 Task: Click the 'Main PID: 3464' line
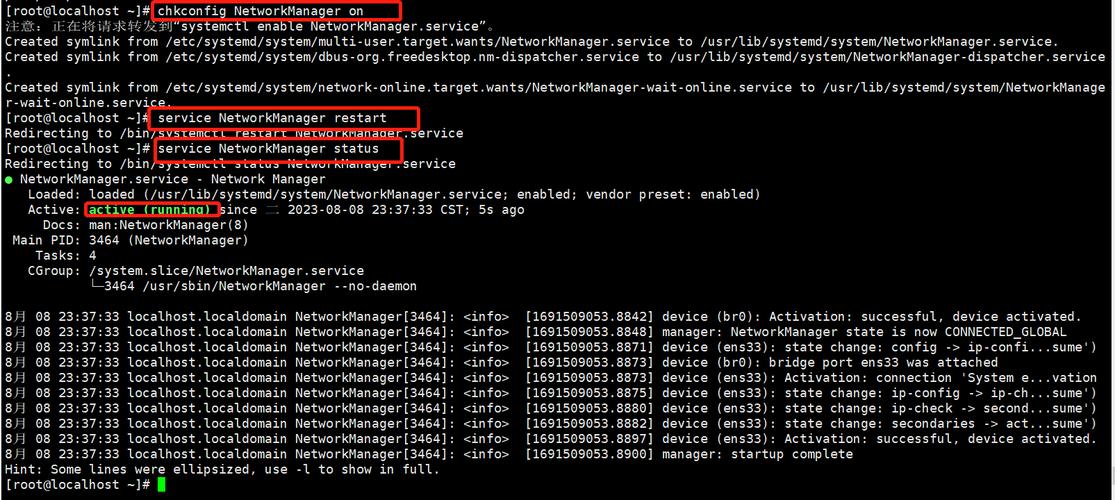(130, 240)
